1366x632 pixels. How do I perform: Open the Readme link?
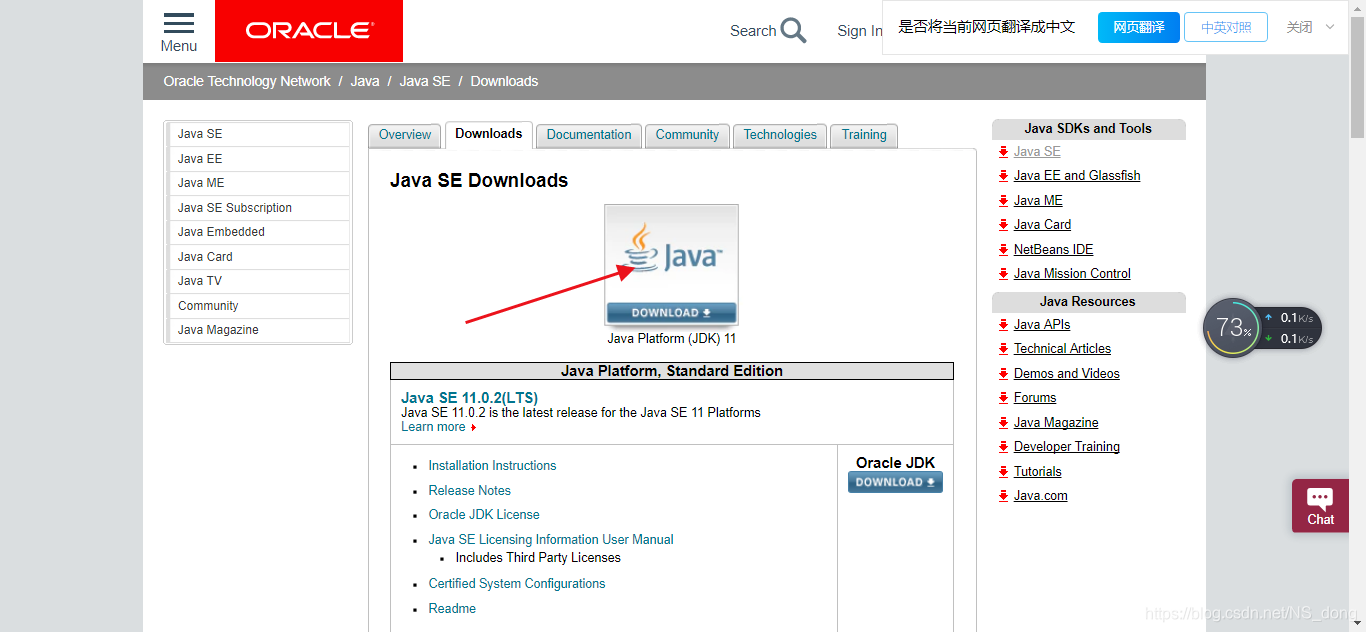click(452, 609)
